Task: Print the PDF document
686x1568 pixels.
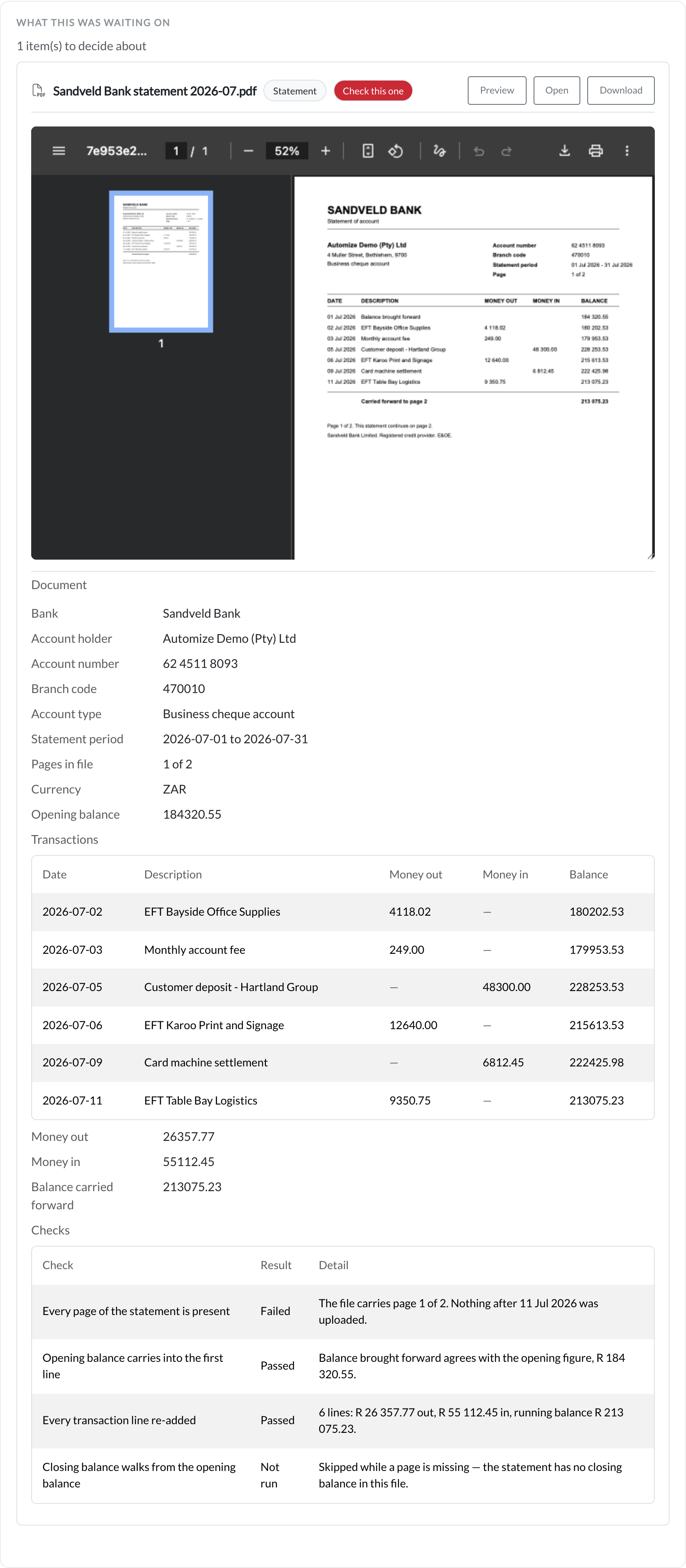Action: pos(596,150)
